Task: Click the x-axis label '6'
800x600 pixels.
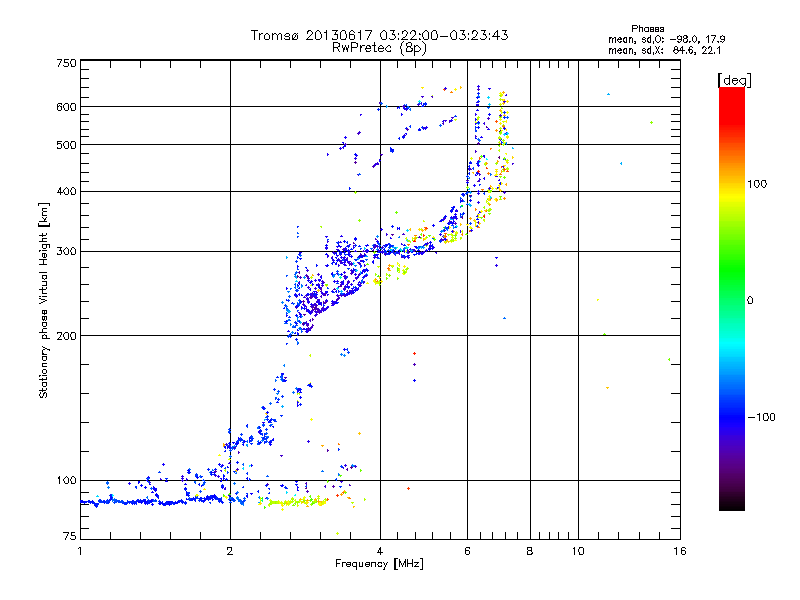Action: click(467, 551)
